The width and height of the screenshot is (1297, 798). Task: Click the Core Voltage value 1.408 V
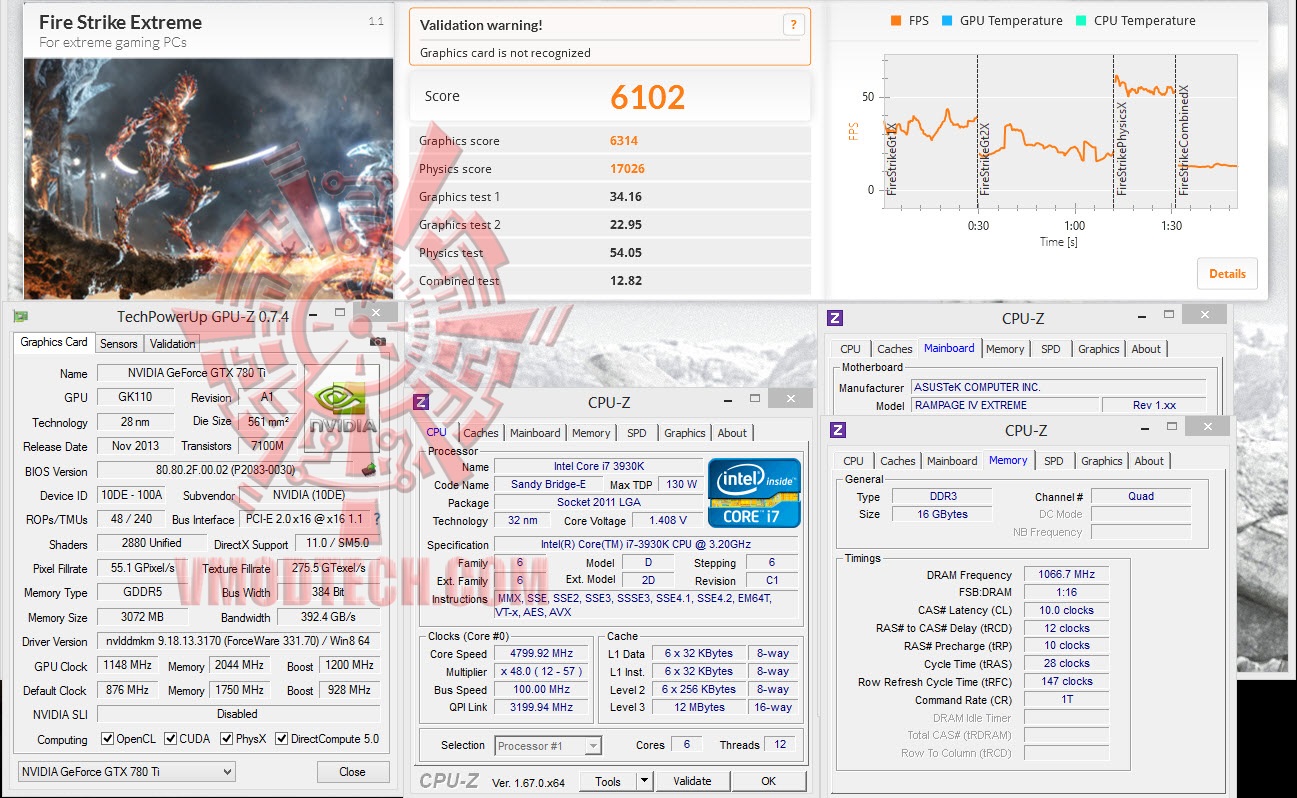point(668,521)
